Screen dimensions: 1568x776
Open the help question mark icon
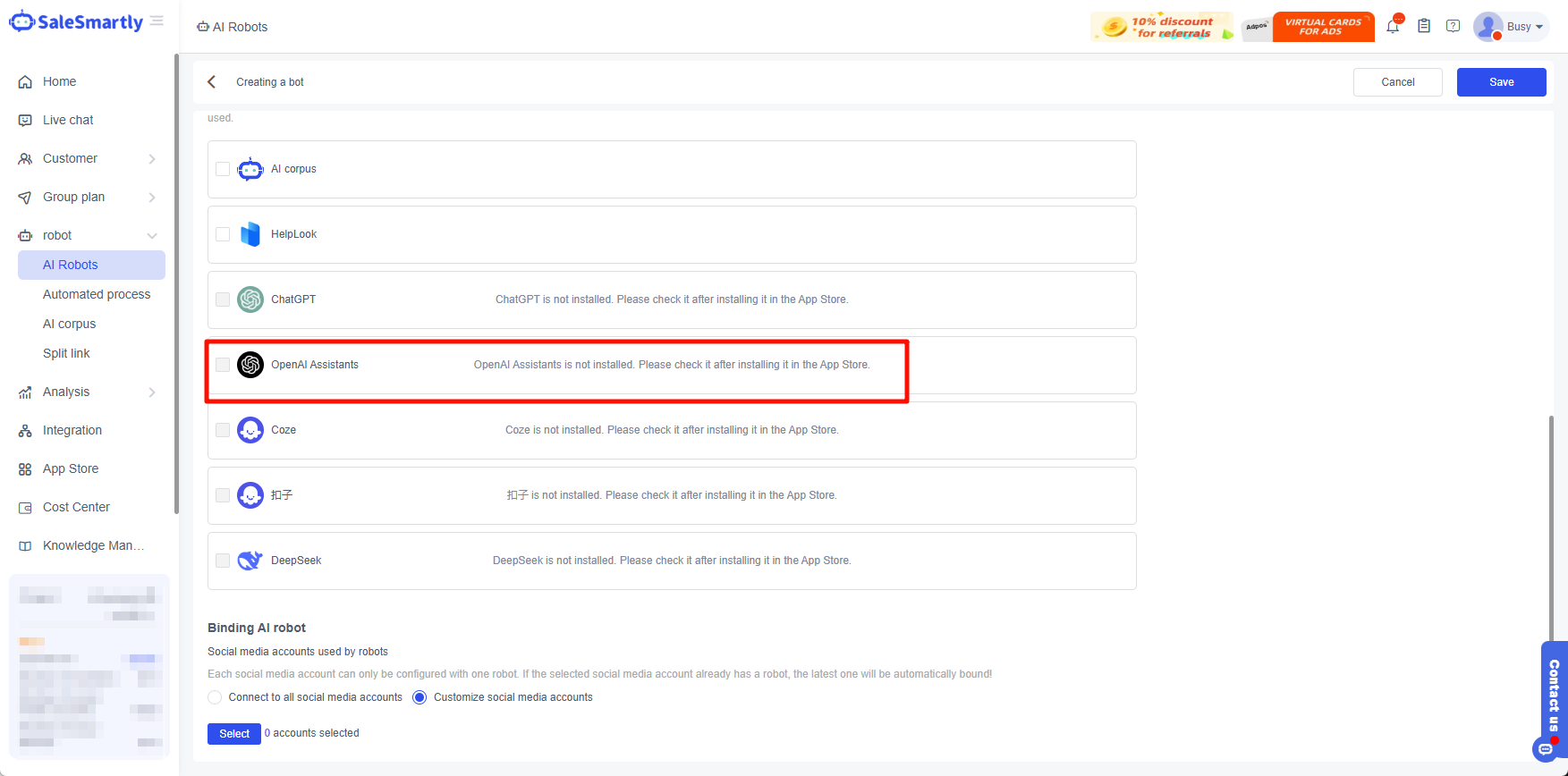[1454, 27]
